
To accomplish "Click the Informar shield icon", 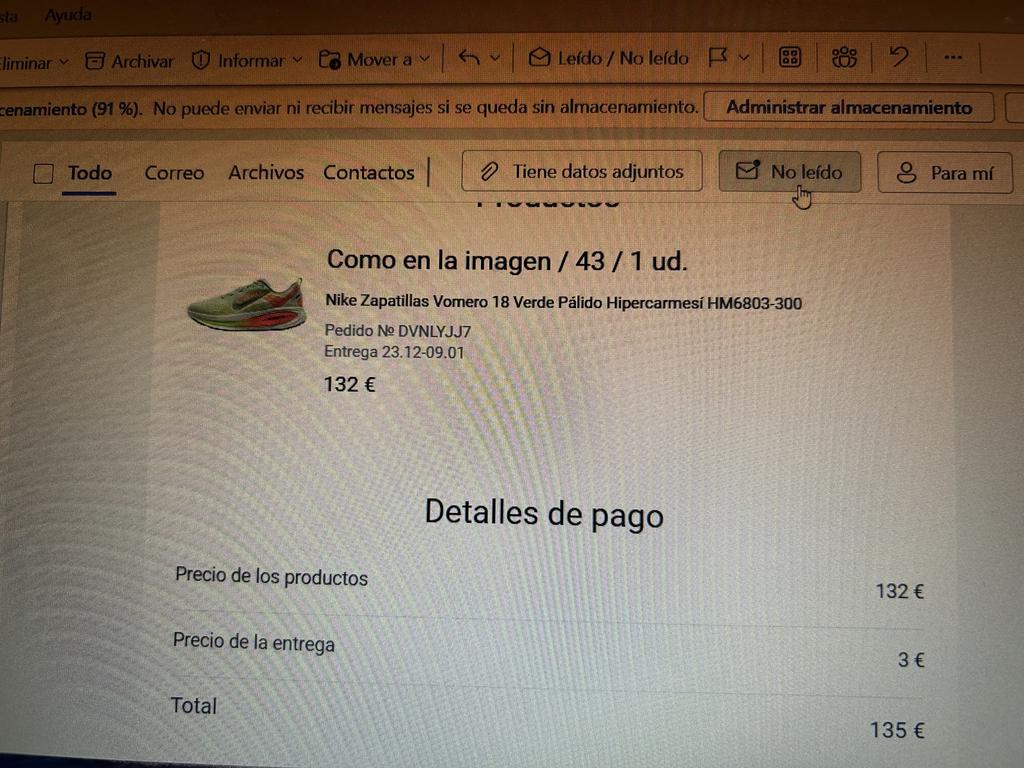I will [x=200, y=61].
